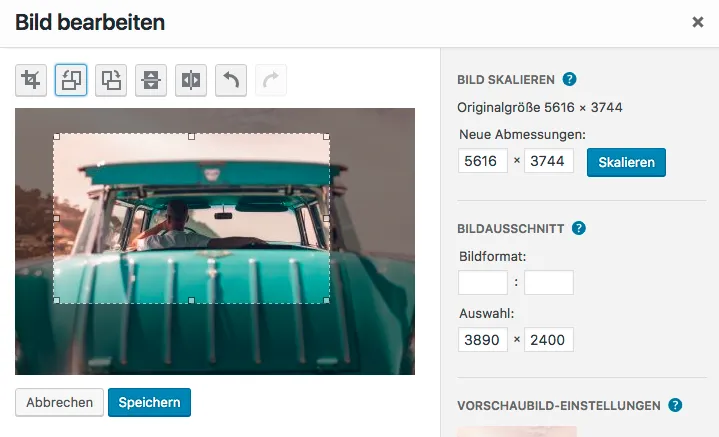Open help for Bildausschnitt
719x437 pixels.
tap(579, 228)
